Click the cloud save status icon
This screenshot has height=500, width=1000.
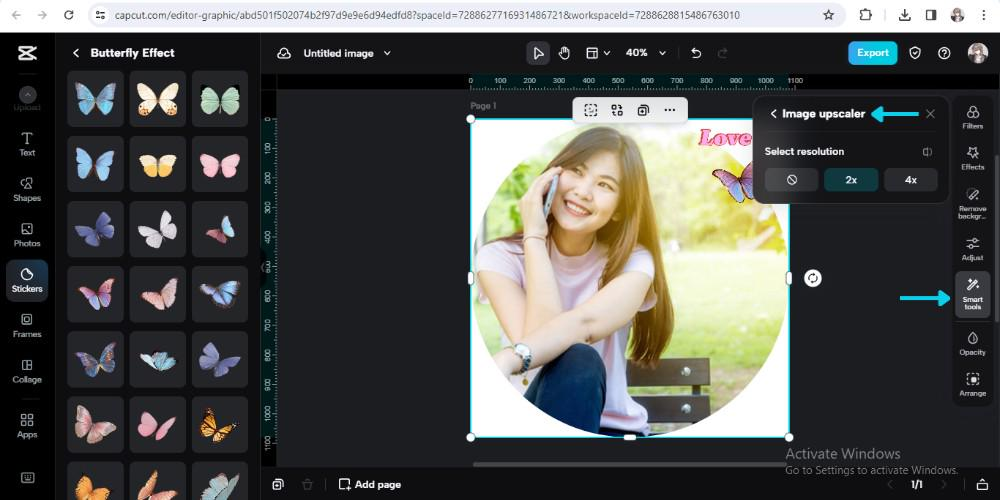[284, 54]
